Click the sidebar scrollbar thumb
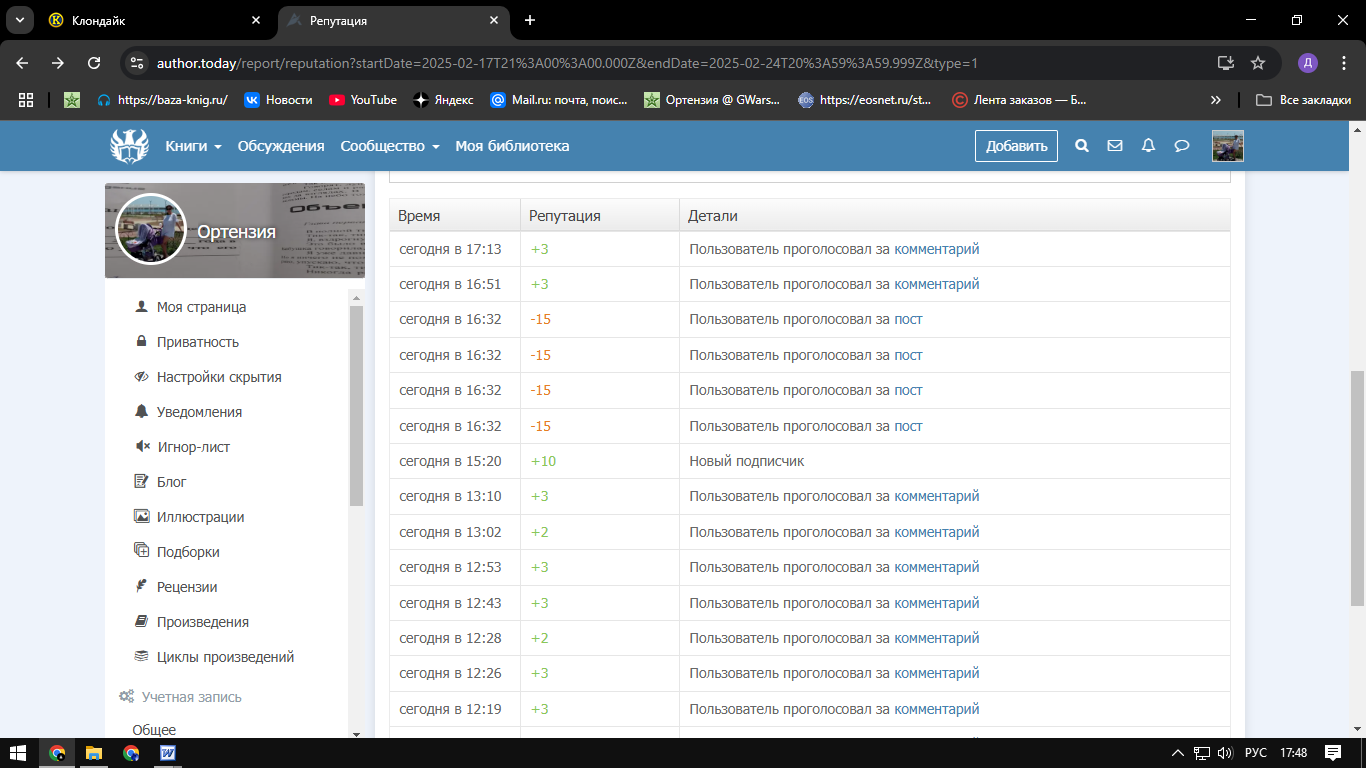This screenshot has height=768, width=1366. point(356,405)
